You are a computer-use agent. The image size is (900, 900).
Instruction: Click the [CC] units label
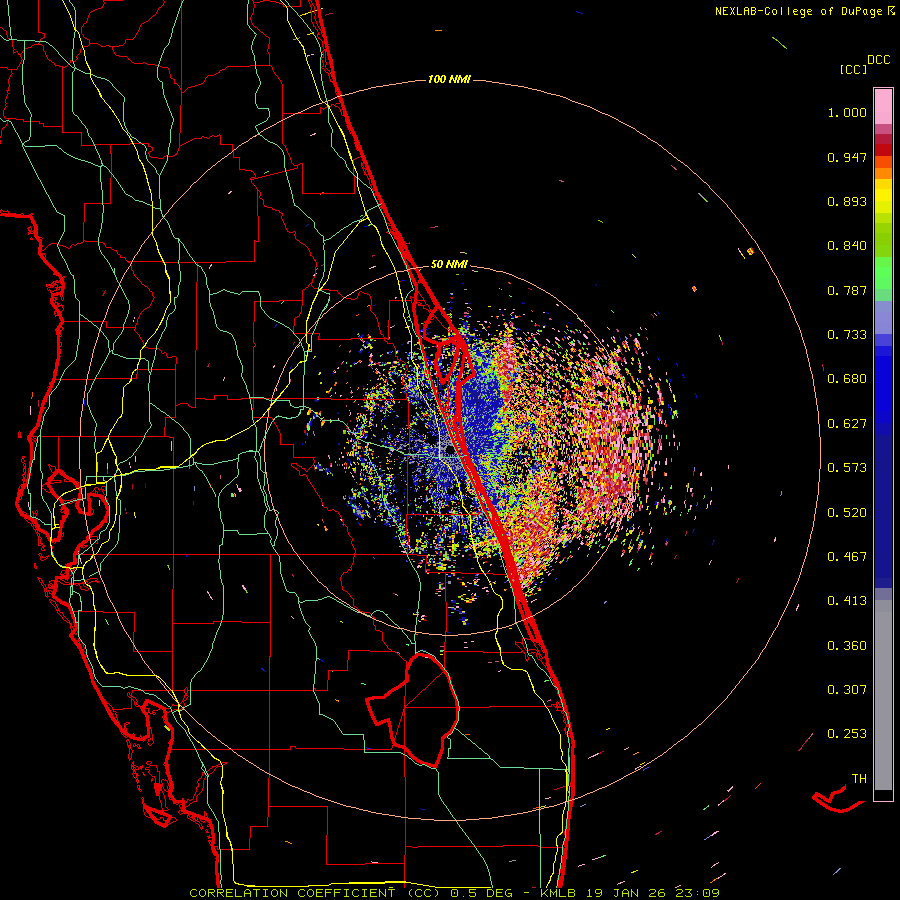pos(853,69)
